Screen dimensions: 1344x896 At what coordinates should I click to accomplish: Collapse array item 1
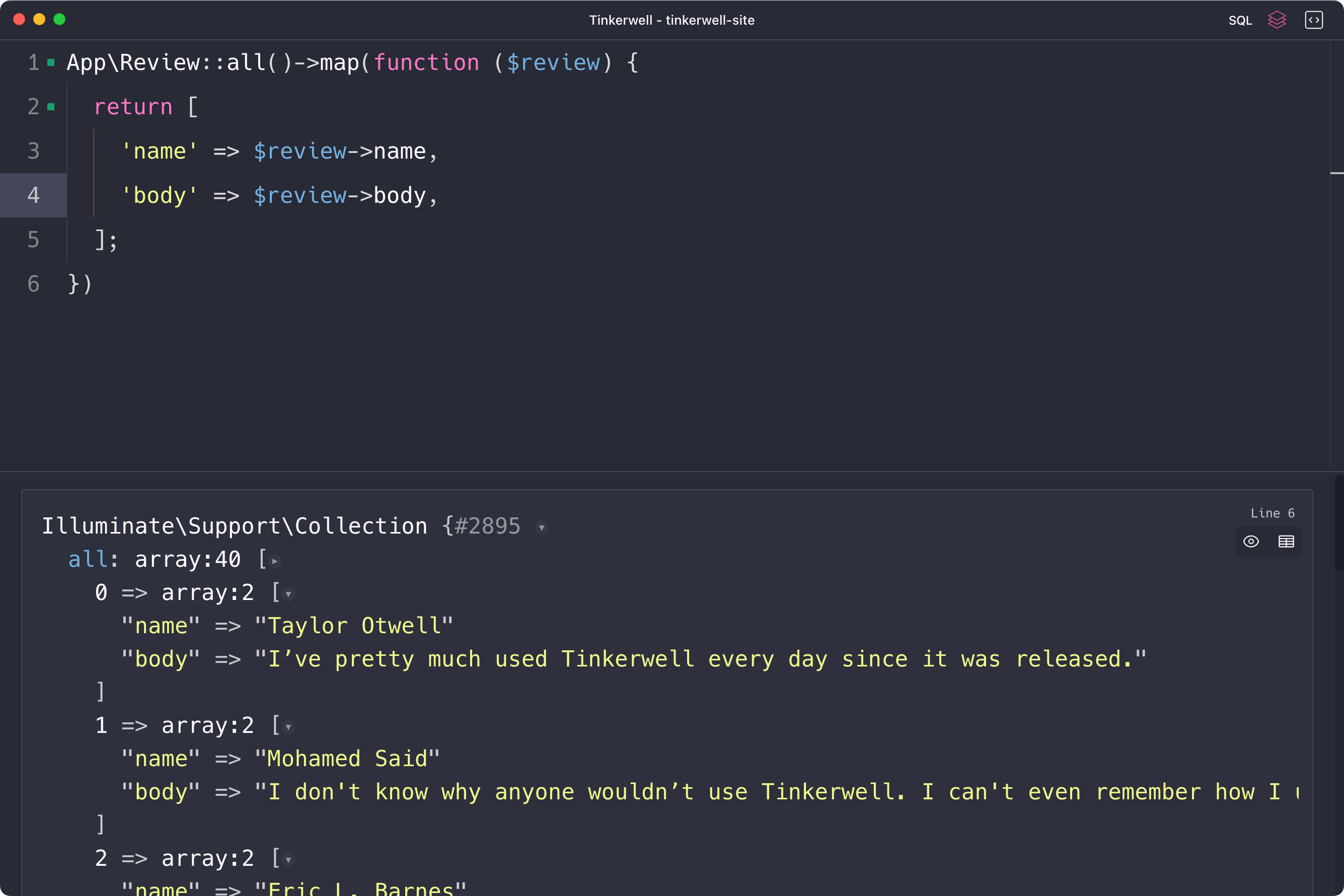coord(288,727)
